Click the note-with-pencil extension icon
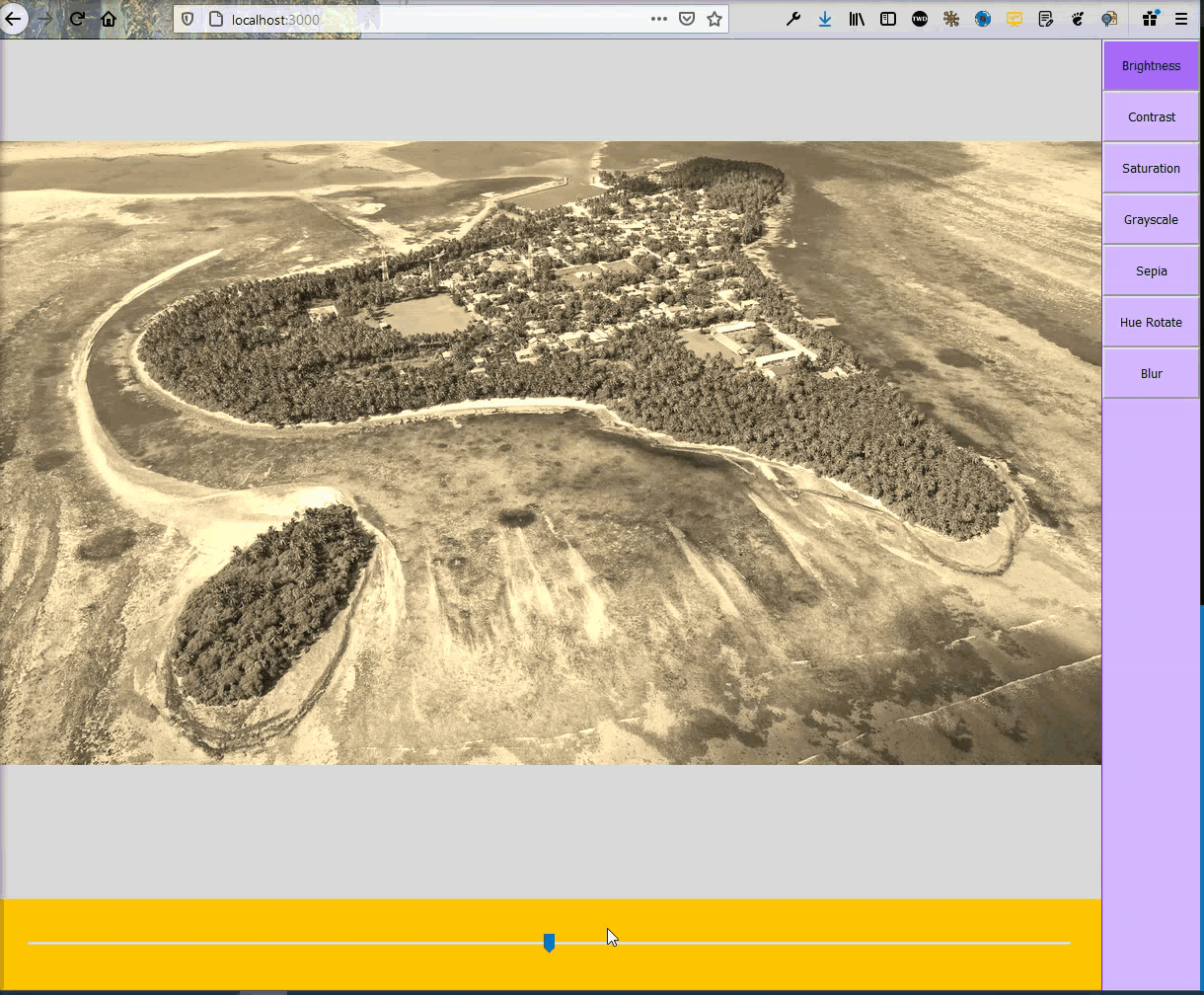Image resolution: width=1204 pixels, height=995 pixels. coord(1046,19)
